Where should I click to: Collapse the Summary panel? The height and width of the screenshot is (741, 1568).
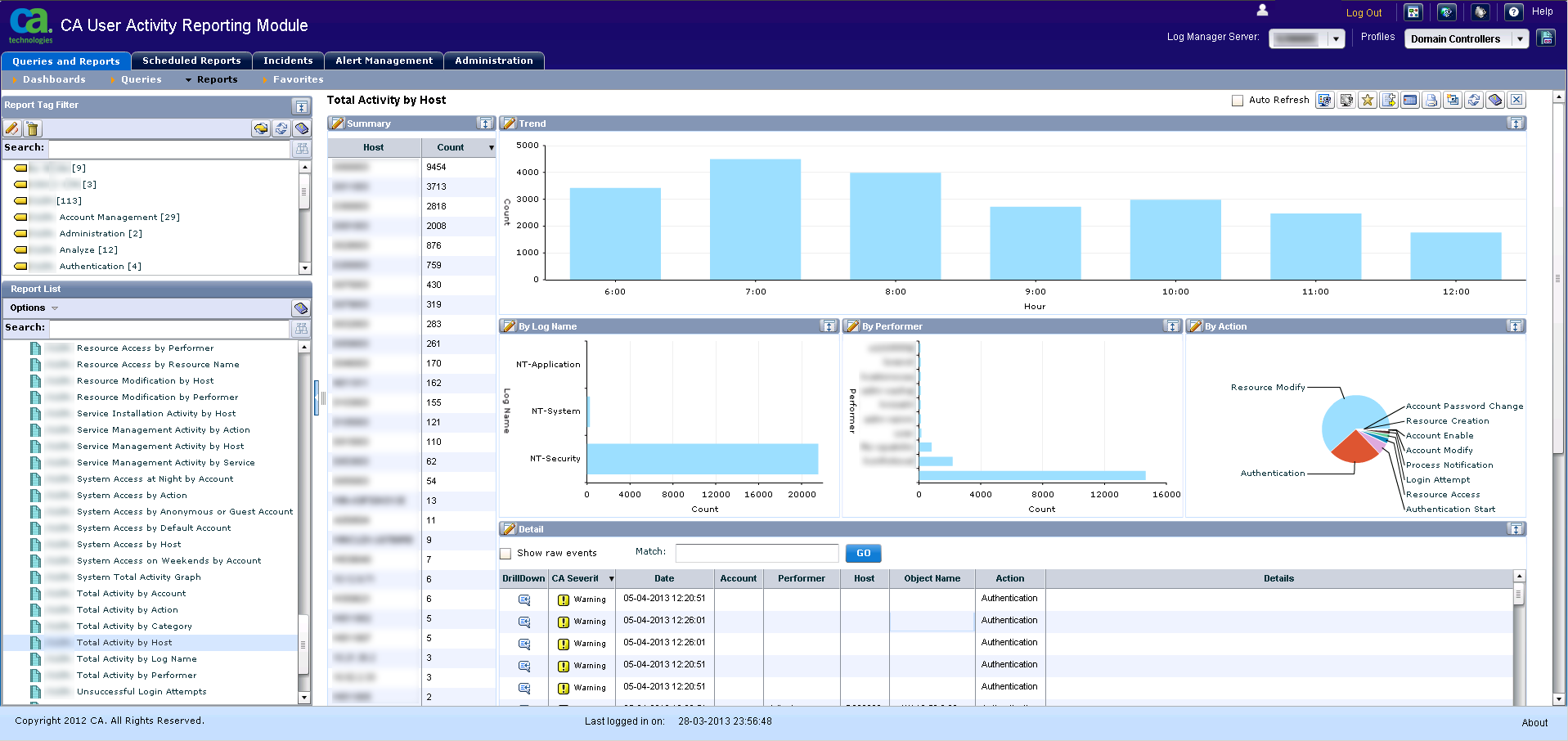point(486,123)
